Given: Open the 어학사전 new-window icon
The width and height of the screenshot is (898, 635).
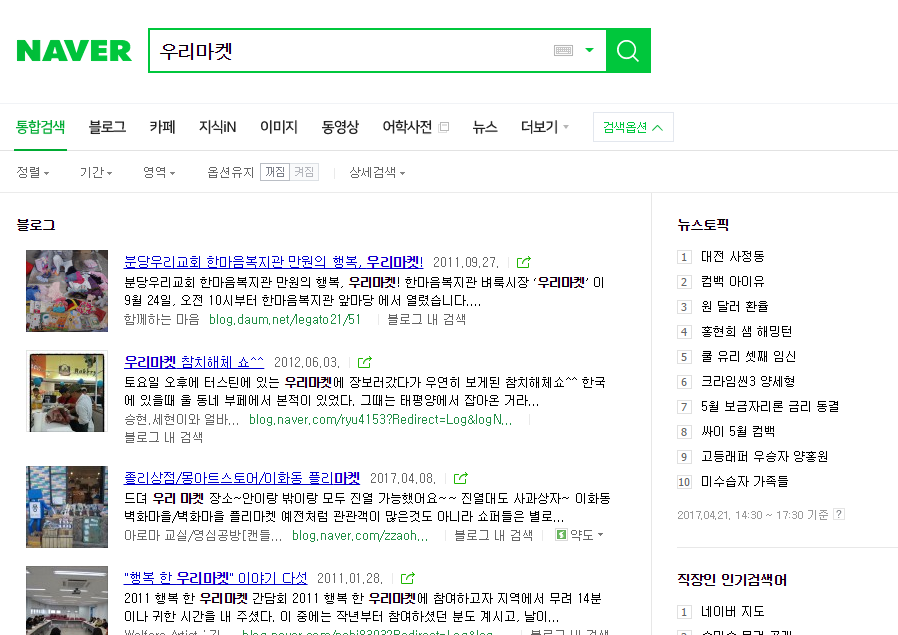Looking at the screenshot, I should [444, 127].
